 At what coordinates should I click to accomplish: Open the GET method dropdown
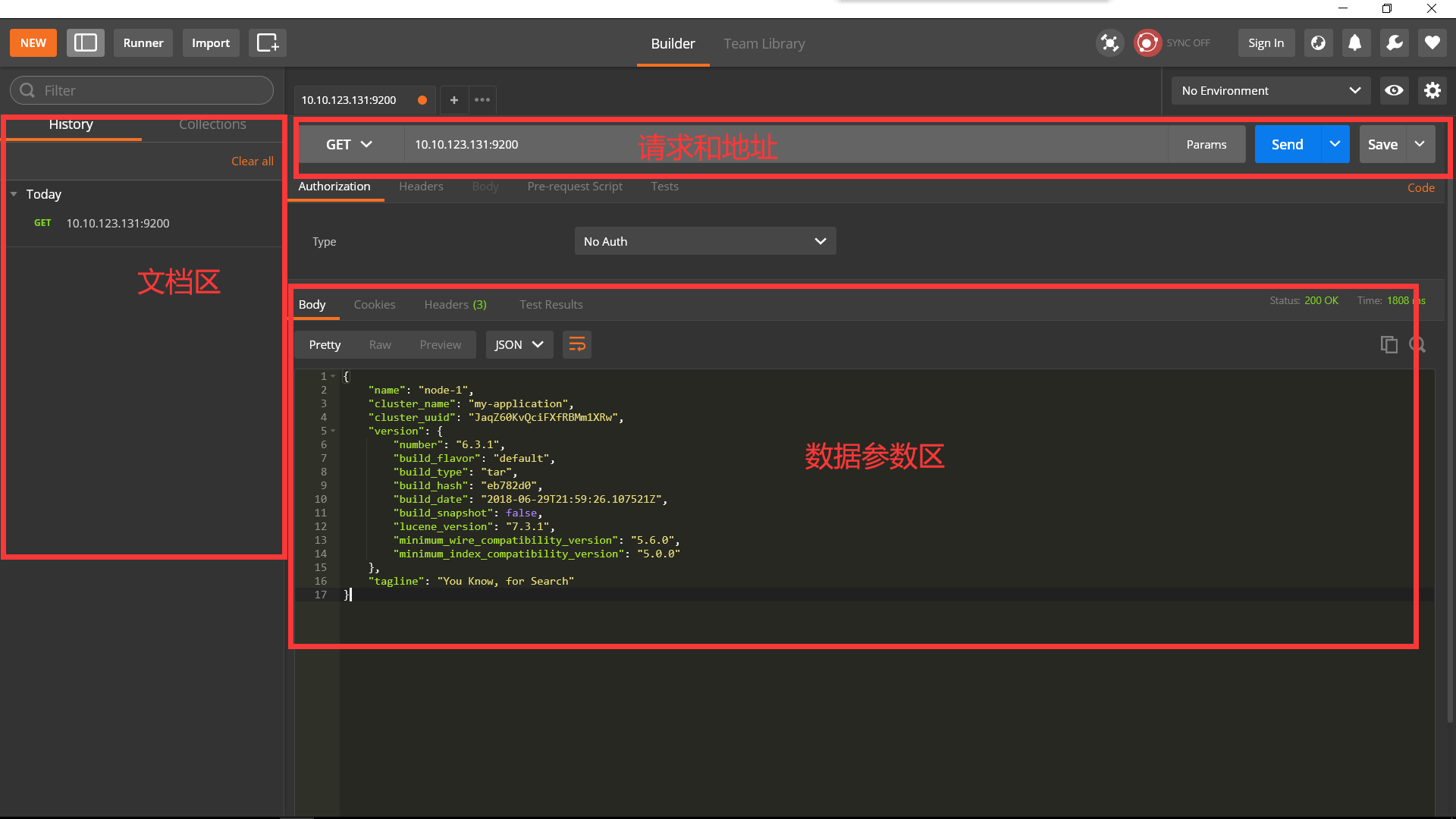(350, 144)
